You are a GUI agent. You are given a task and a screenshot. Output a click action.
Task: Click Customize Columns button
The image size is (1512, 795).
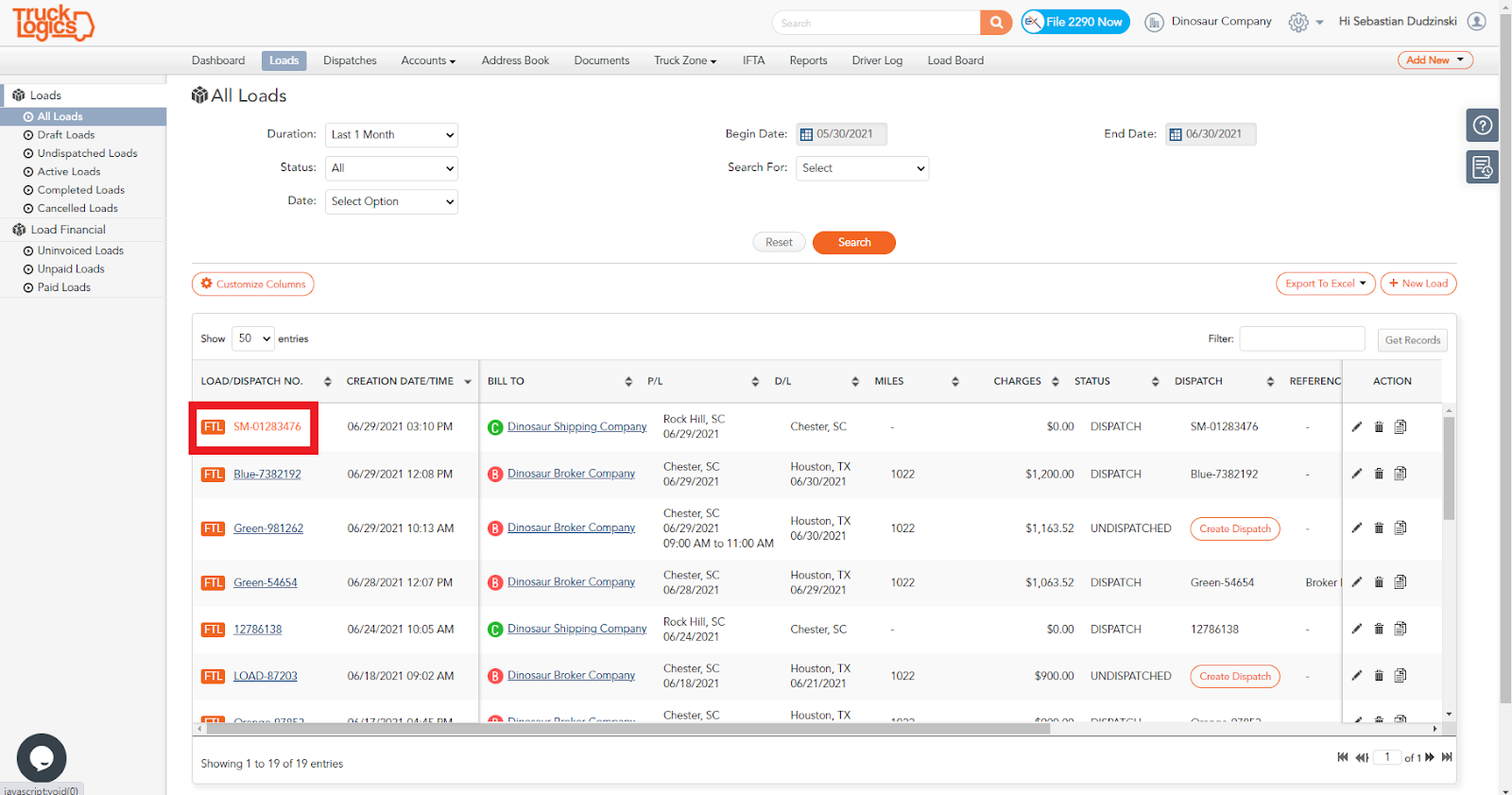pyautogui.click(x=253, y=284)
